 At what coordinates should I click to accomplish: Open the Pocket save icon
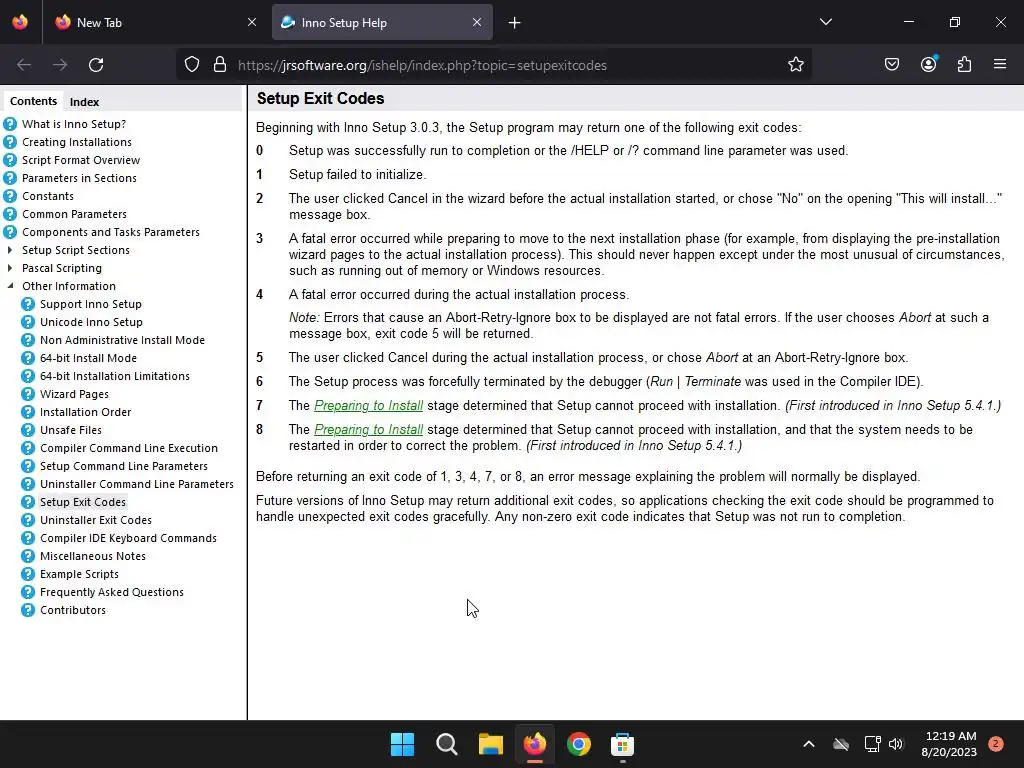coord(891,65)
